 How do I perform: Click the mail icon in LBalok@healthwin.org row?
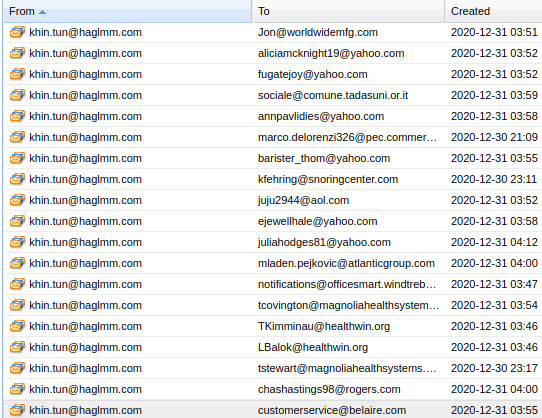point(17,347)
